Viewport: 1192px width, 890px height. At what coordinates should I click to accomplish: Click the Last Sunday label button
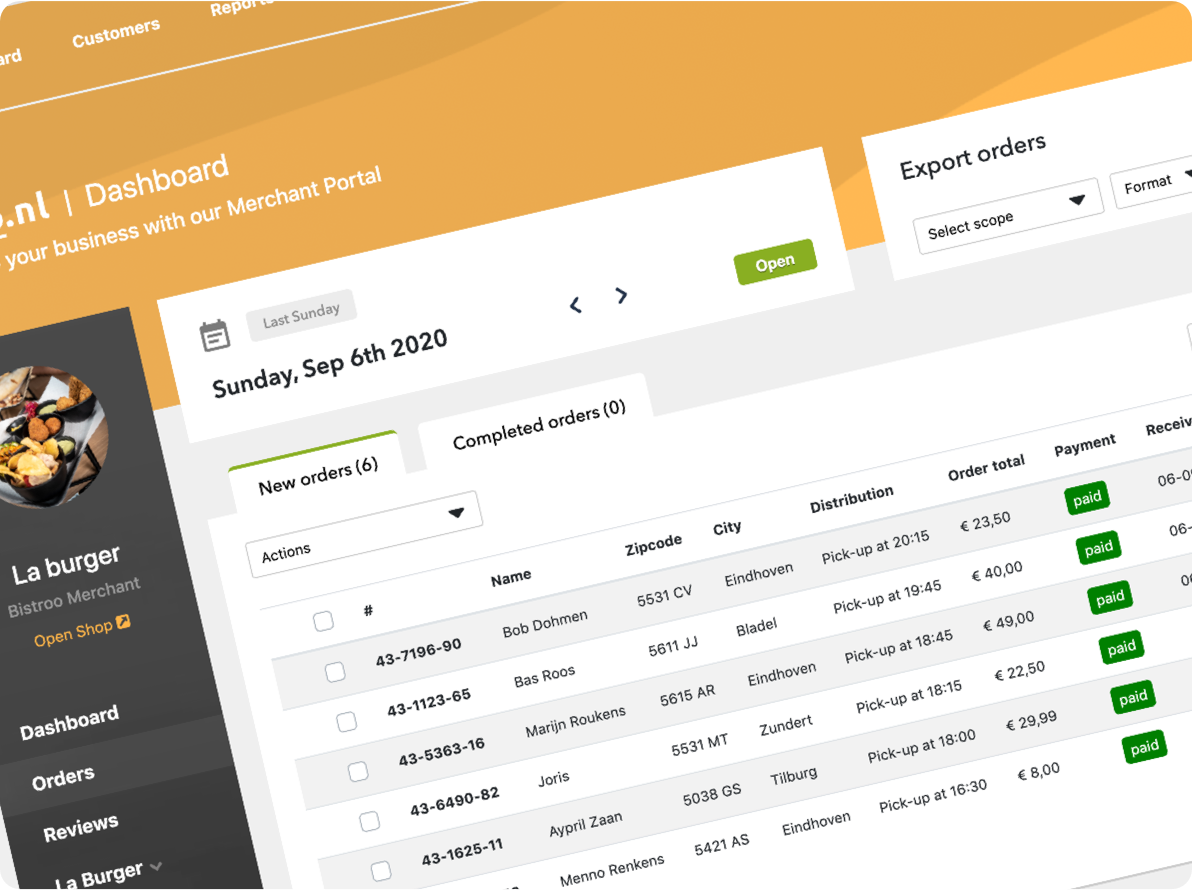click(x=301, y=315)
